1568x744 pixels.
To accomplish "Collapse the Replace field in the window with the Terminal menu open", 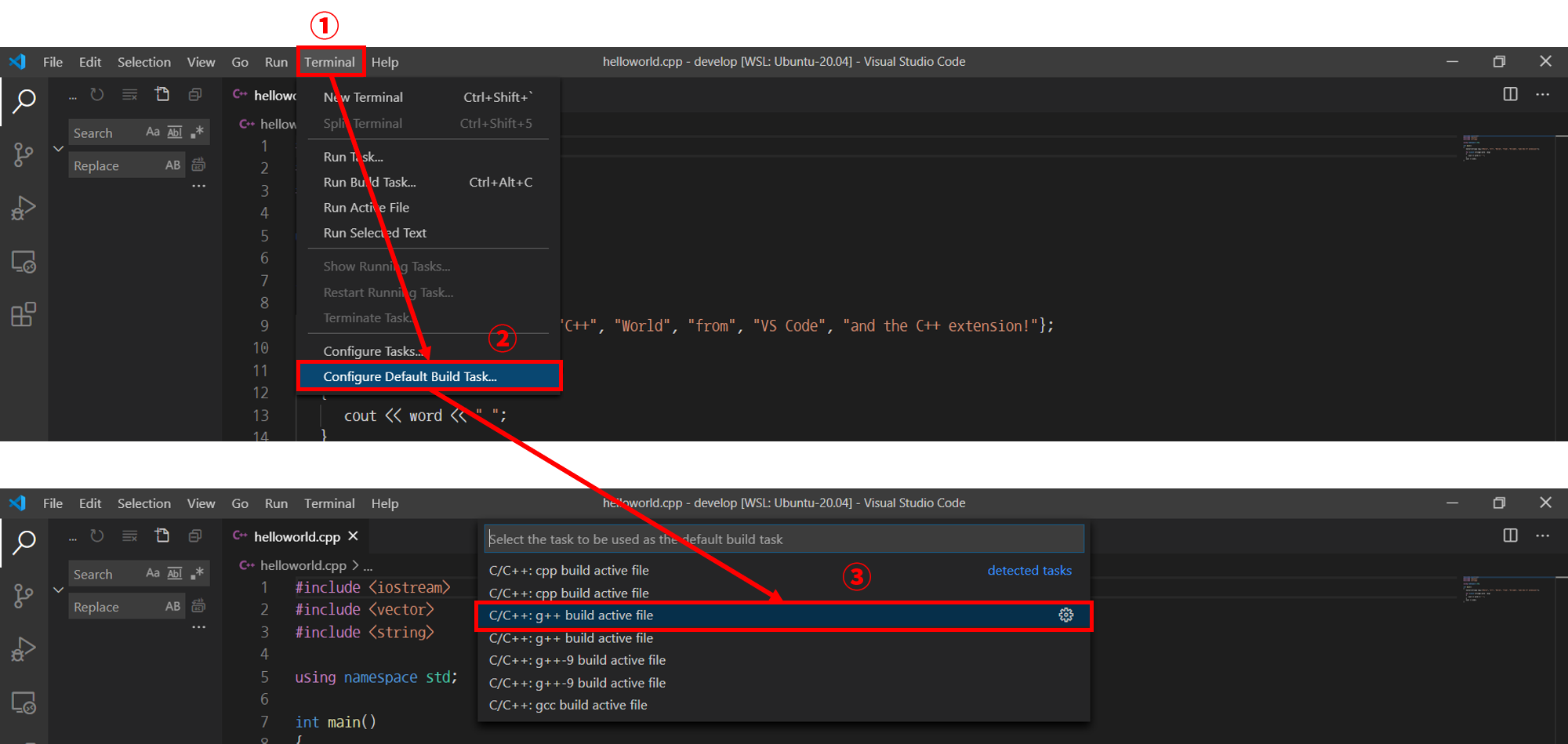I will pos(58,148).
